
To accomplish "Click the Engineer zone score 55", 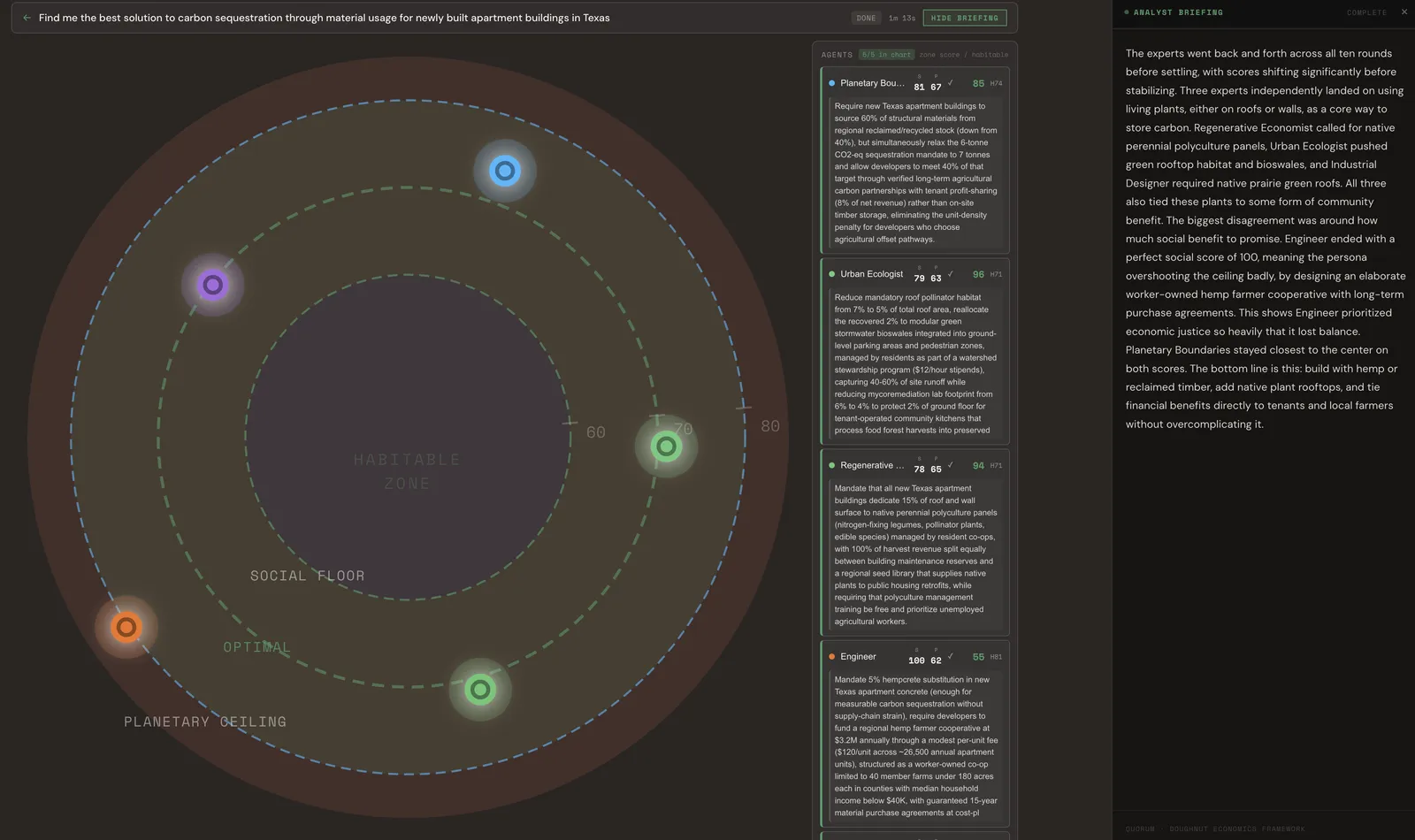I will [x=978, y=657].
